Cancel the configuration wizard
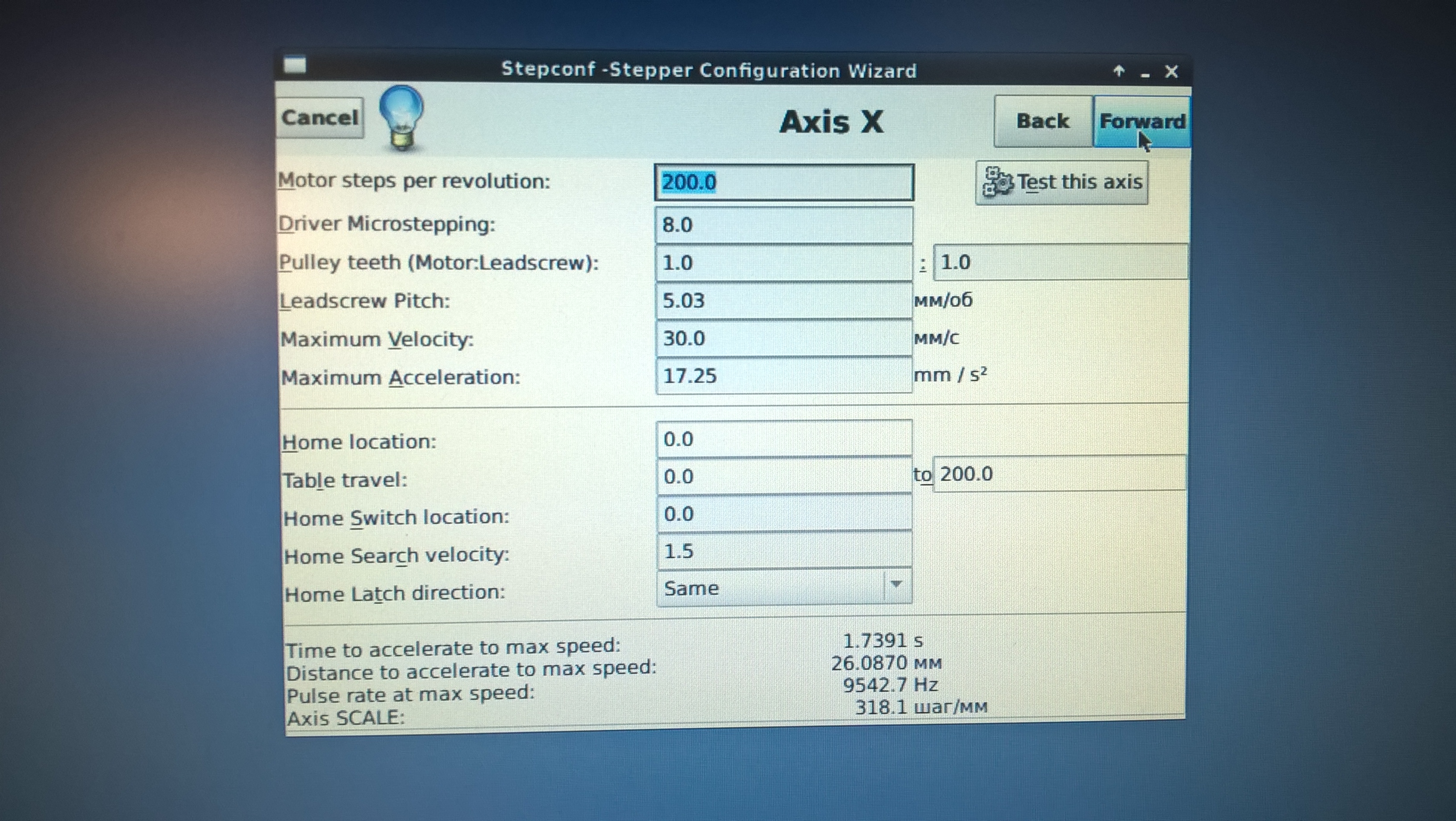 coord(320,118)
